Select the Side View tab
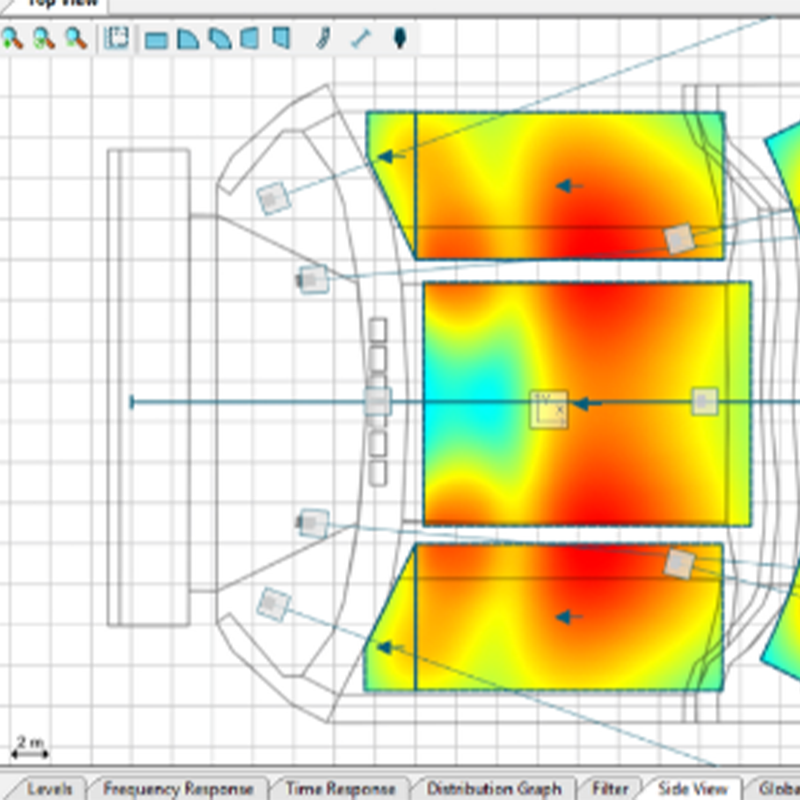Image resolution: width=800 pixels, height=800 pixels. coord(692,788)
